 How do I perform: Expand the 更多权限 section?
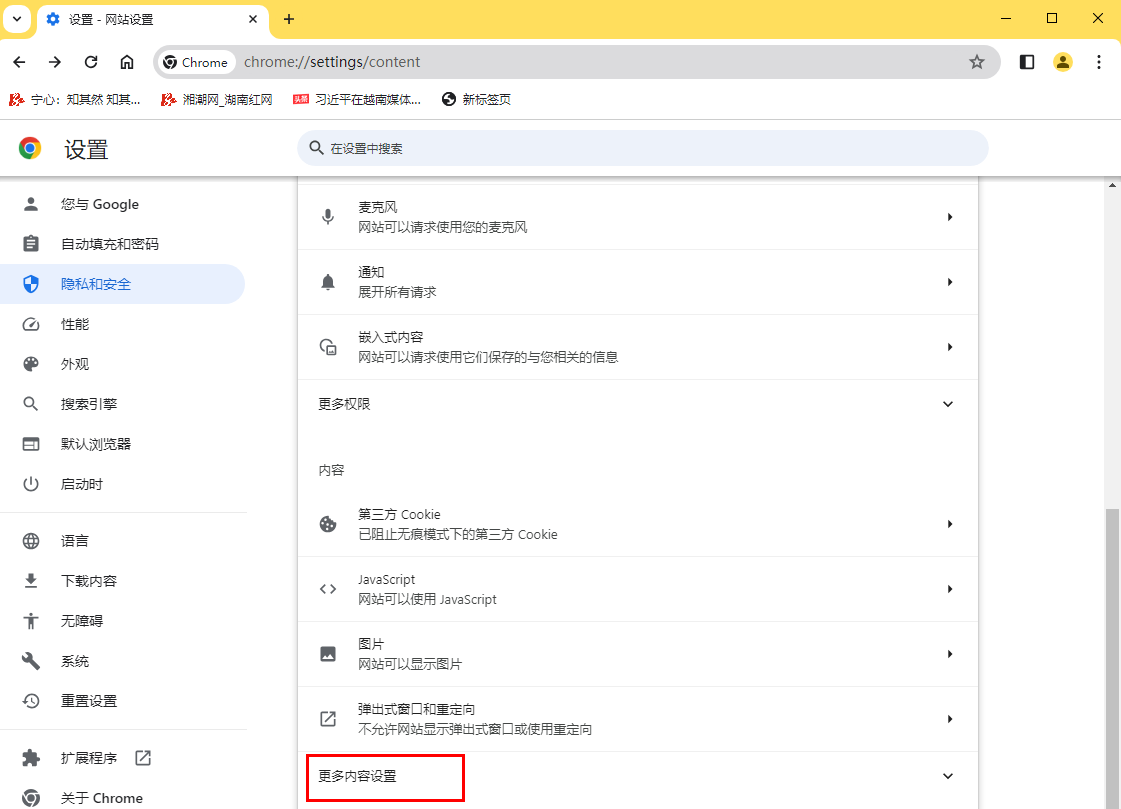(638, 404)
